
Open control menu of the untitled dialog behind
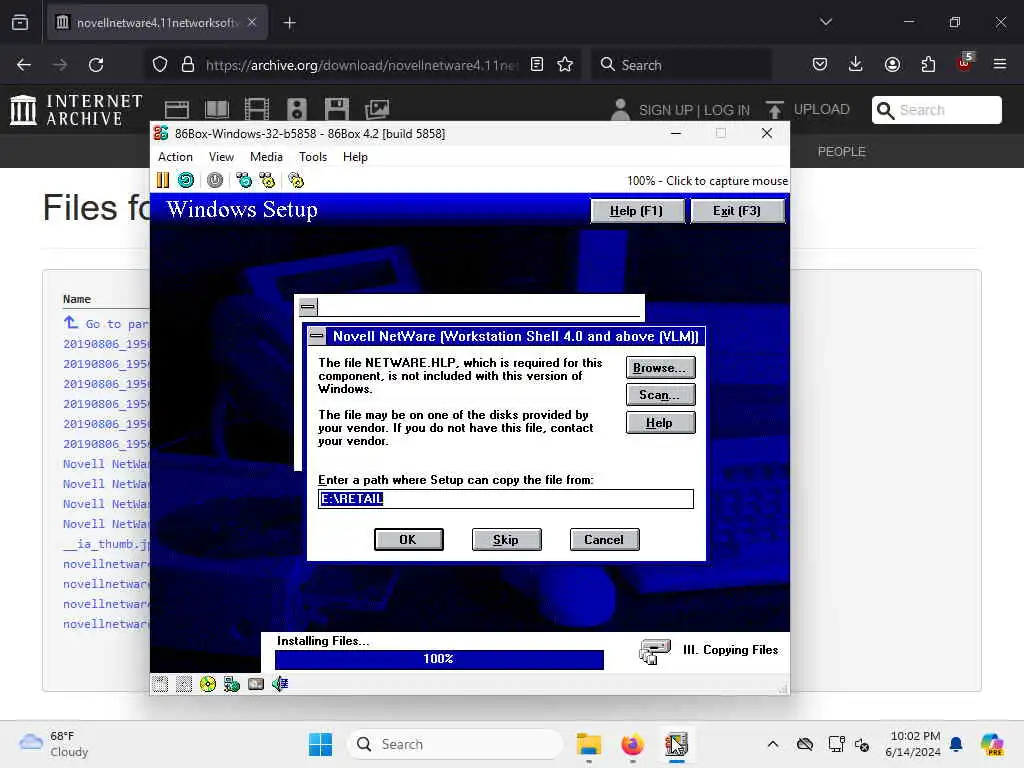point(308,306)
